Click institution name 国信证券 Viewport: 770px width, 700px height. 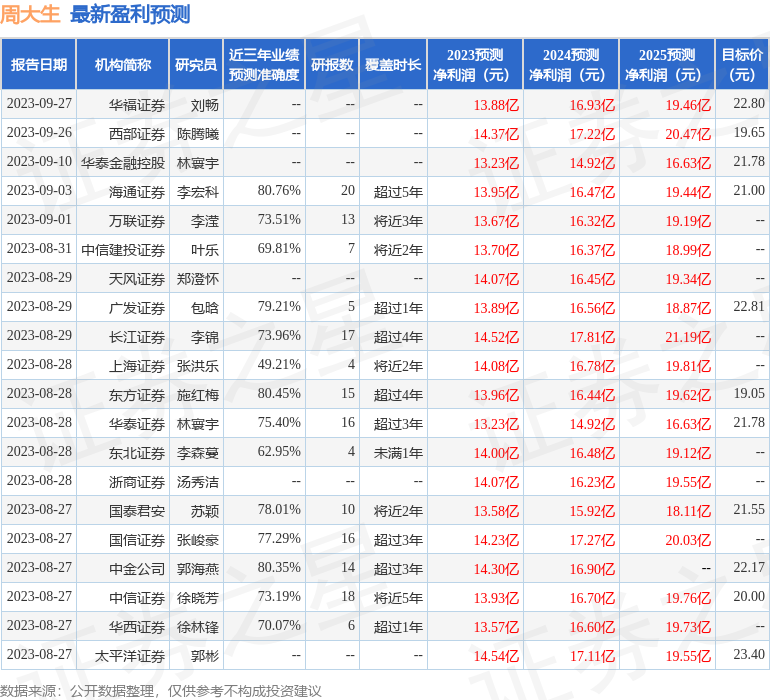[137, 540]
